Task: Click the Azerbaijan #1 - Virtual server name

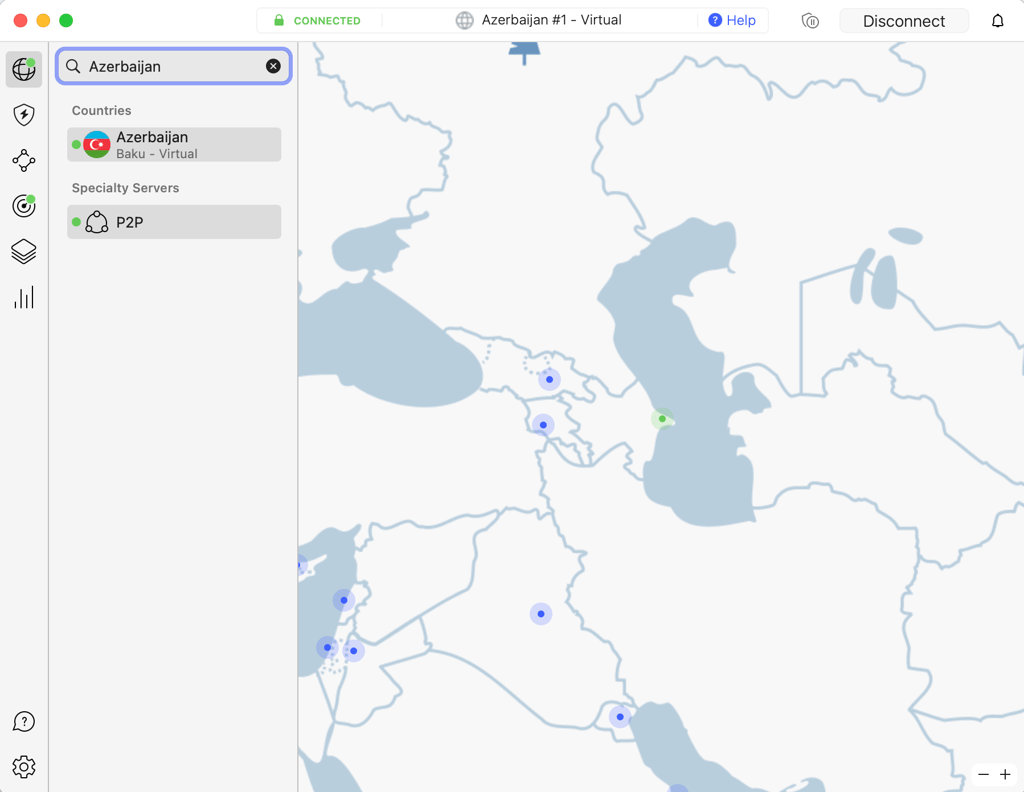Action: pos(552,20)
